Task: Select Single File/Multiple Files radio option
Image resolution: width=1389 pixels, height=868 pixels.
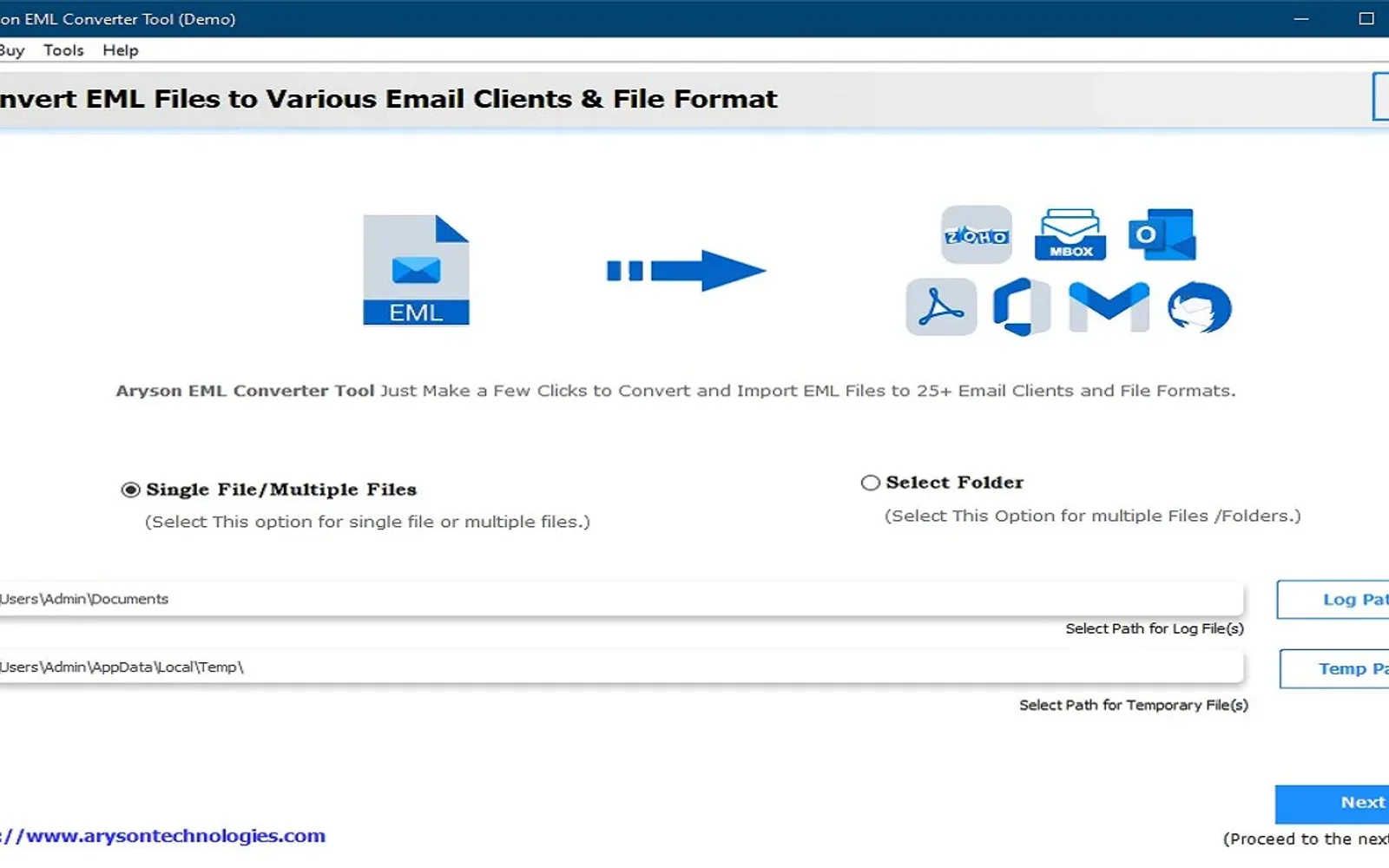Action: (131, 490)
